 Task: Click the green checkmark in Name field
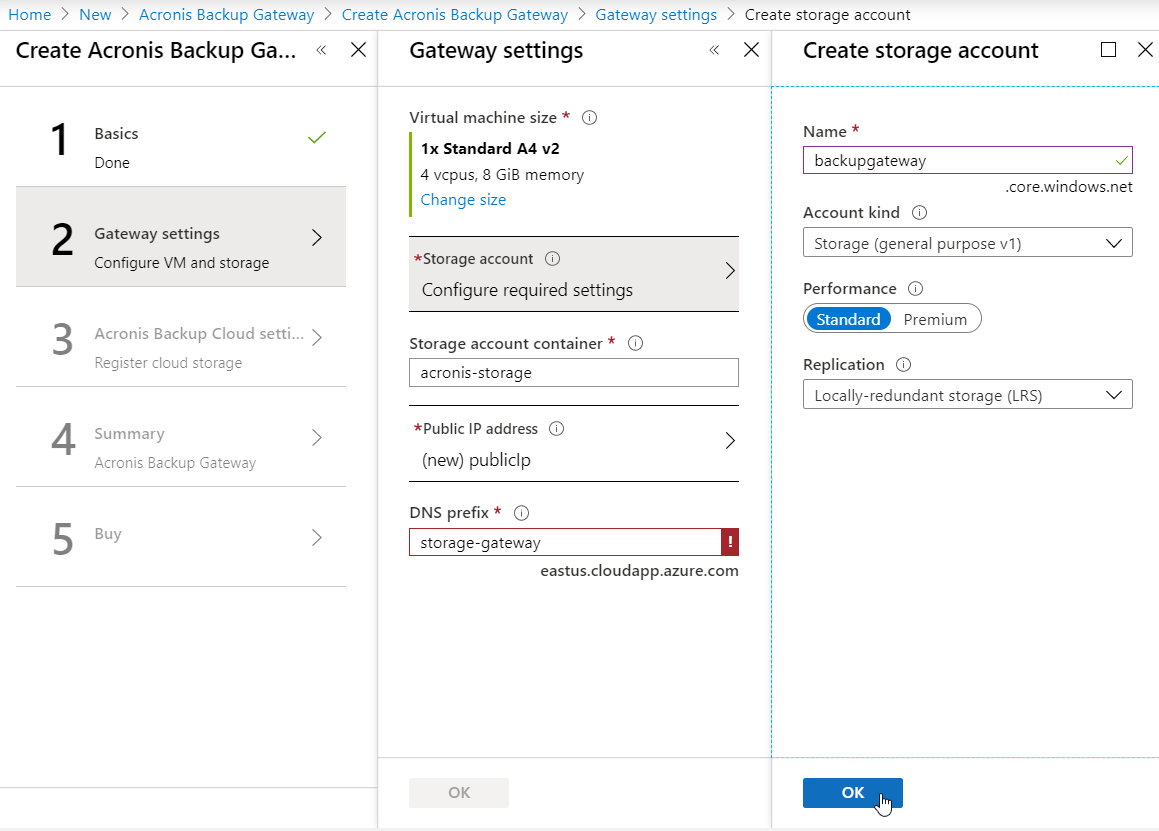(x=1121, y=160)
